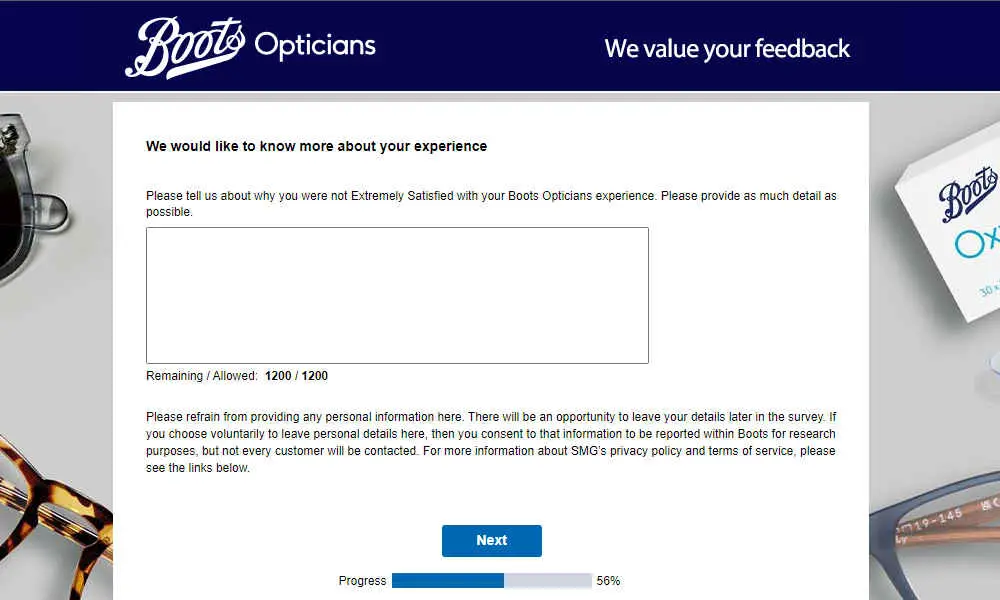Click the dark navy header banner
This screenshot has width=1000, height=600.
(500, 46)
